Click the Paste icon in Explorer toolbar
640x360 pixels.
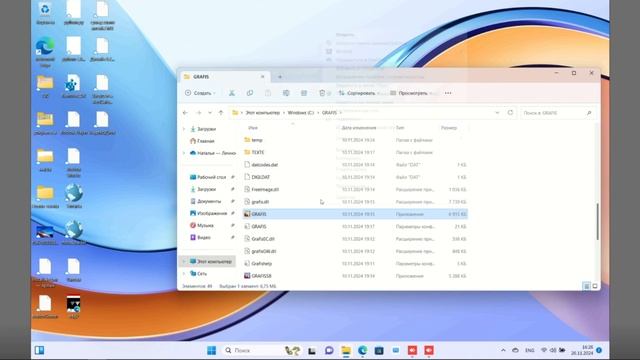coord(268,93)
